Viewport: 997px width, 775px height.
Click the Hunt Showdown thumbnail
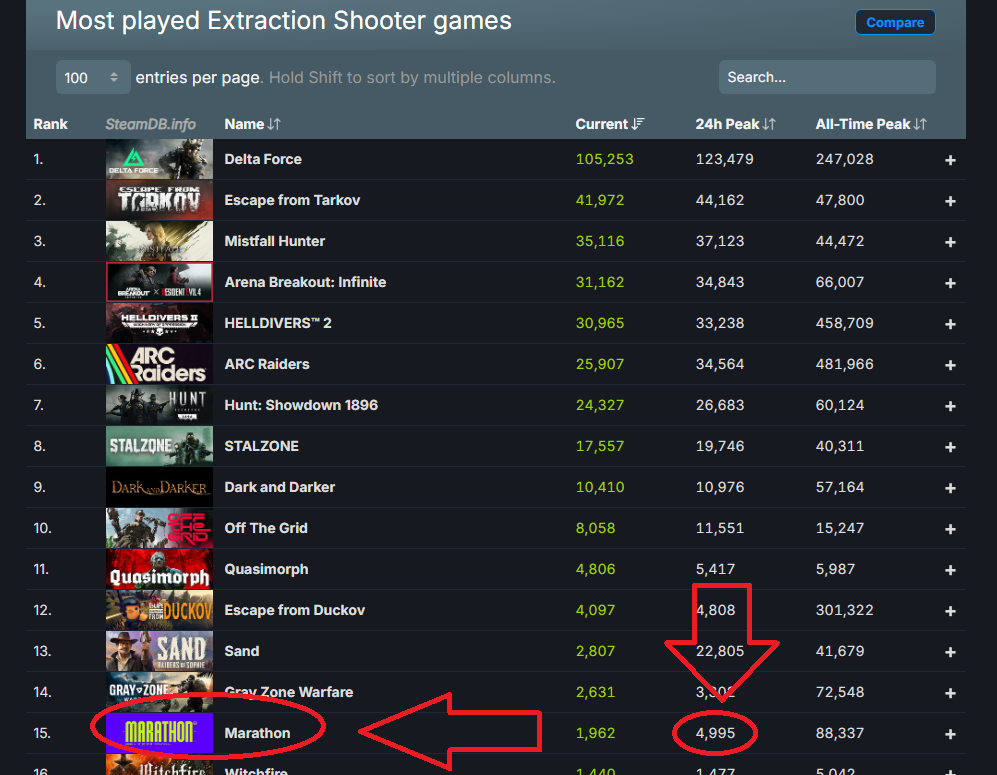coord(159,405)
